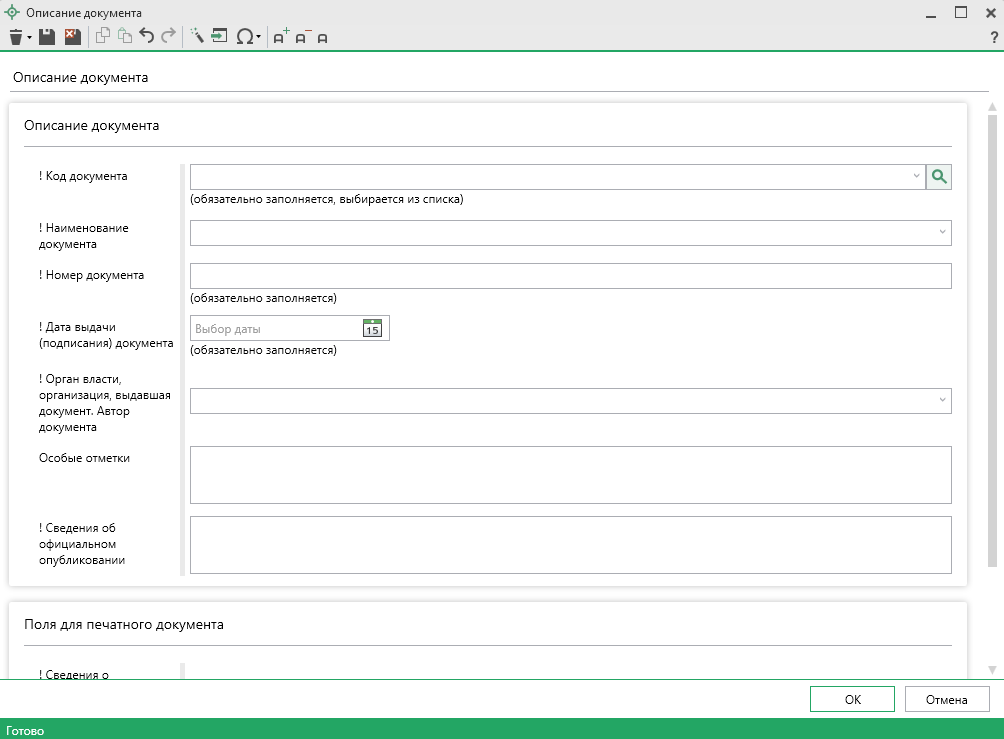Click the Номер документа input field

pyautogui.click(x=570, y=276)
